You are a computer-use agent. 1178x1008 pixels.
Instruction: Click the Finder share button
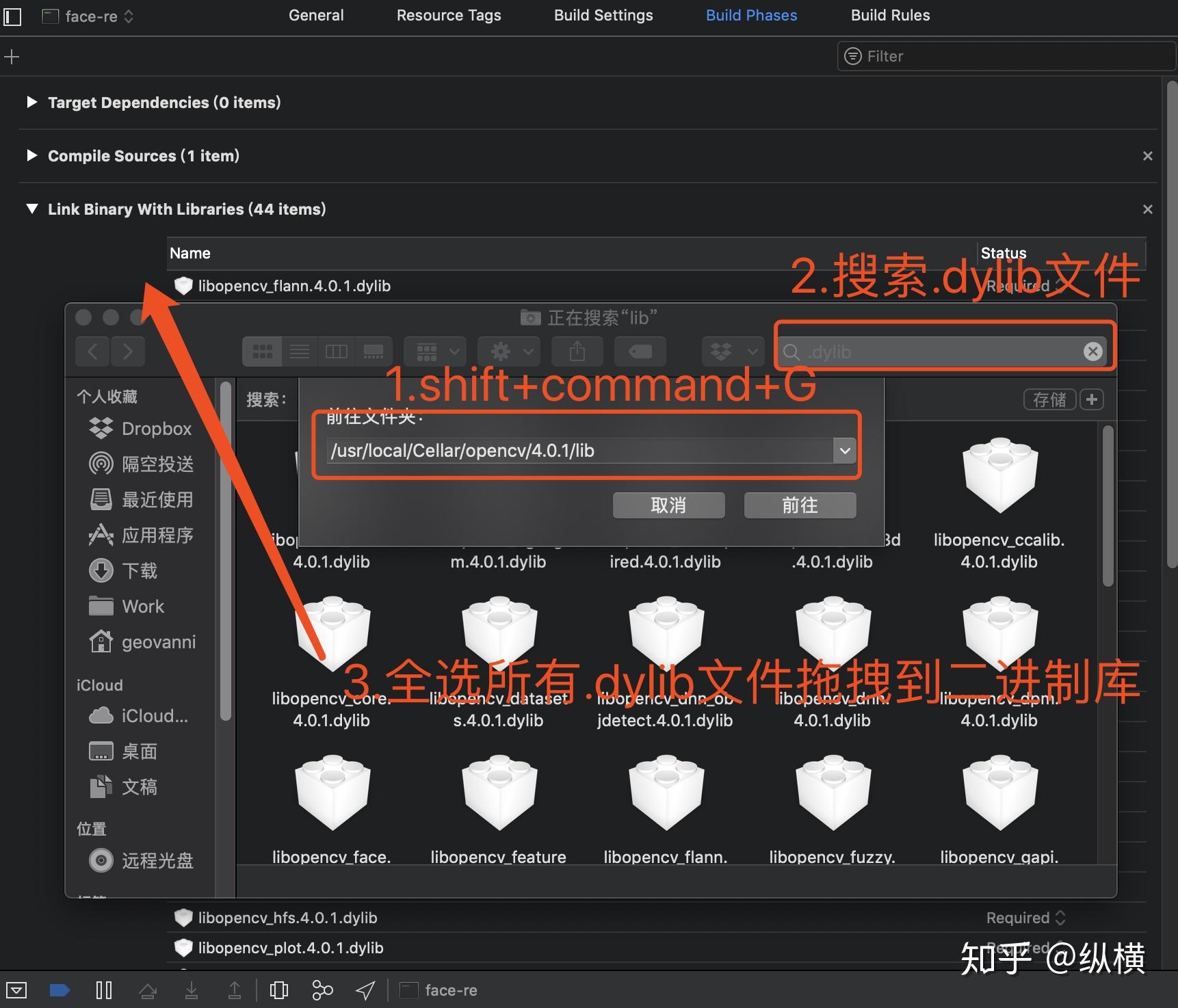(x=577, y=352)
